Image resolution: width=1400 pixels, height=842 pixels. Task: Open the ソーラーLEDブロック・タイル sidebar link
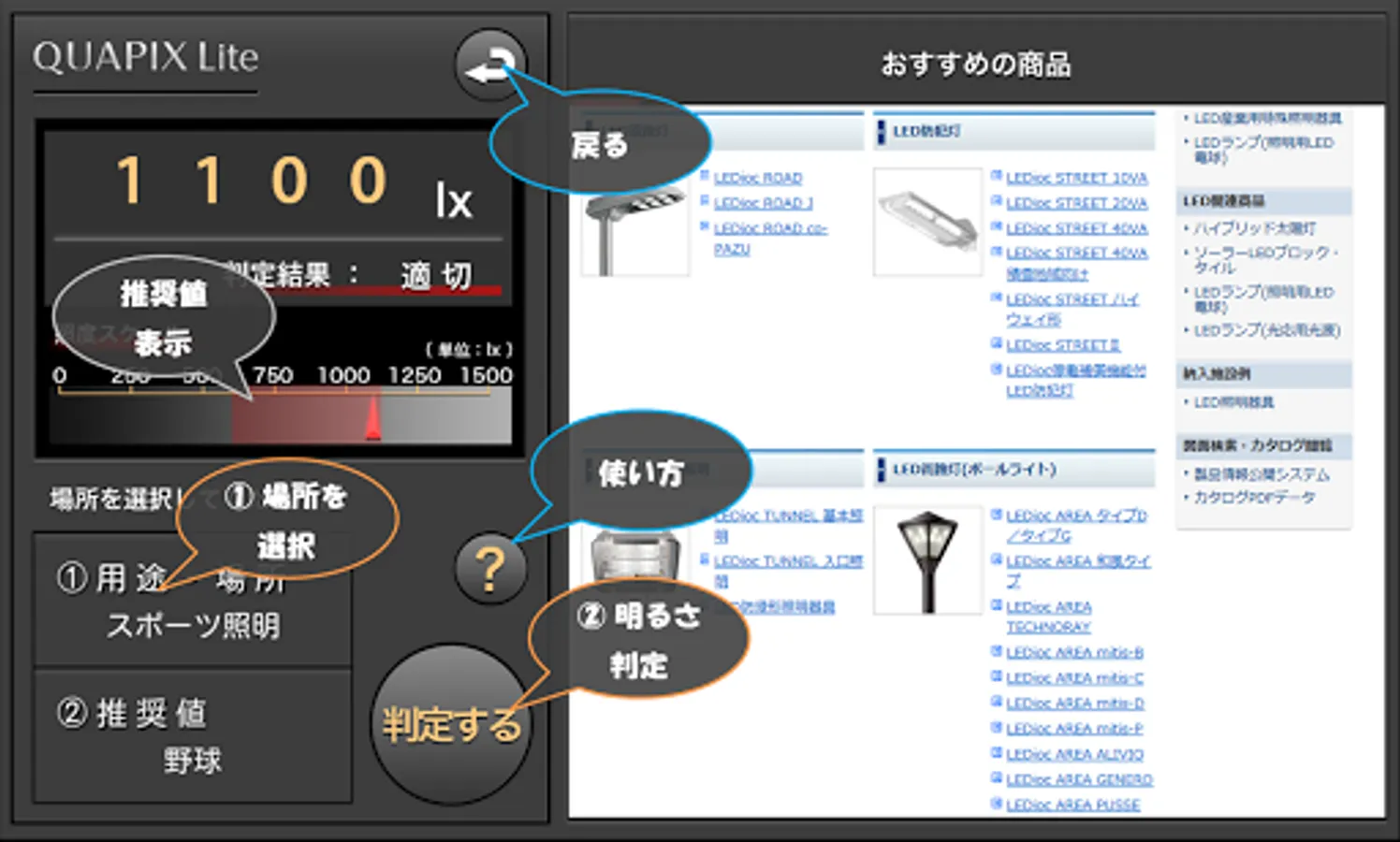click(x=1266, y=260)
